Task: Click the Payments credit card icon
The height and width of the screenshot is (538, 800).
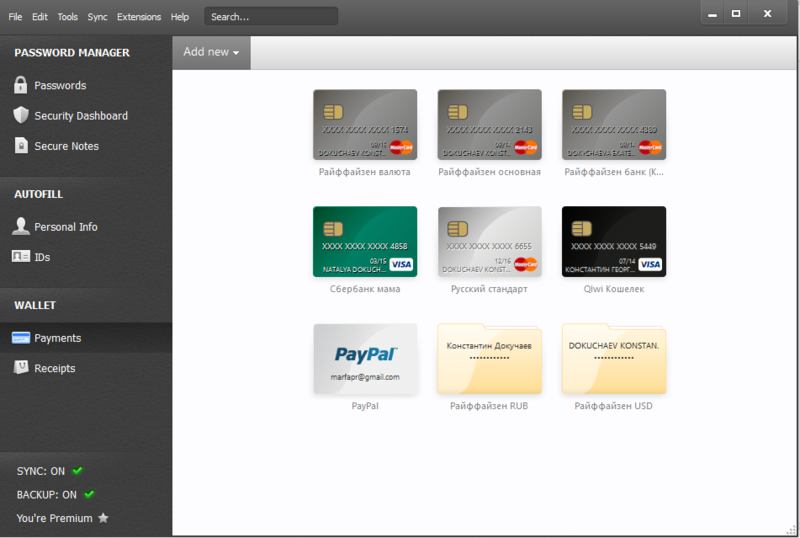Action: pos(21,338)
